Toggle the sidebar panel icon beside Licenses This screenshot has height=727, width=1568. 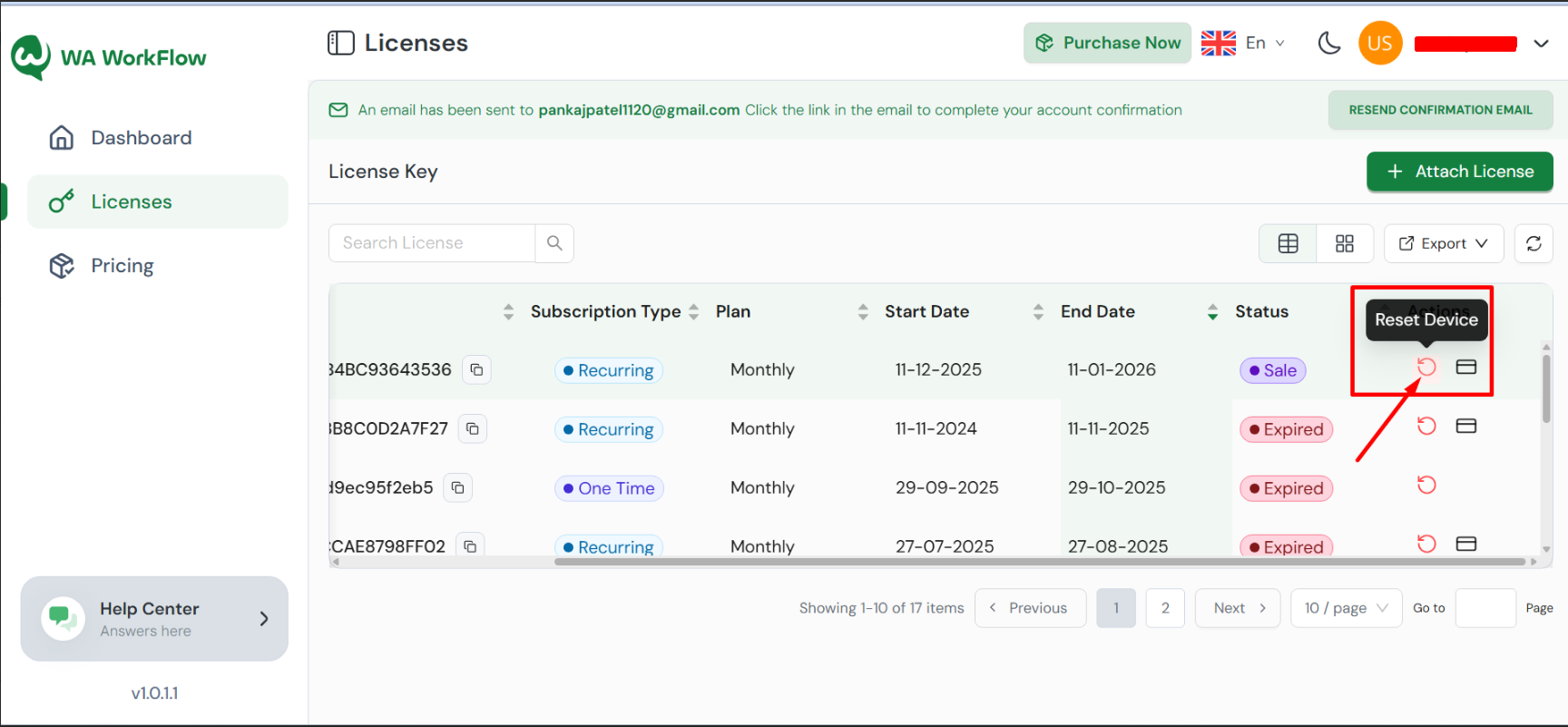pos(341,43)
